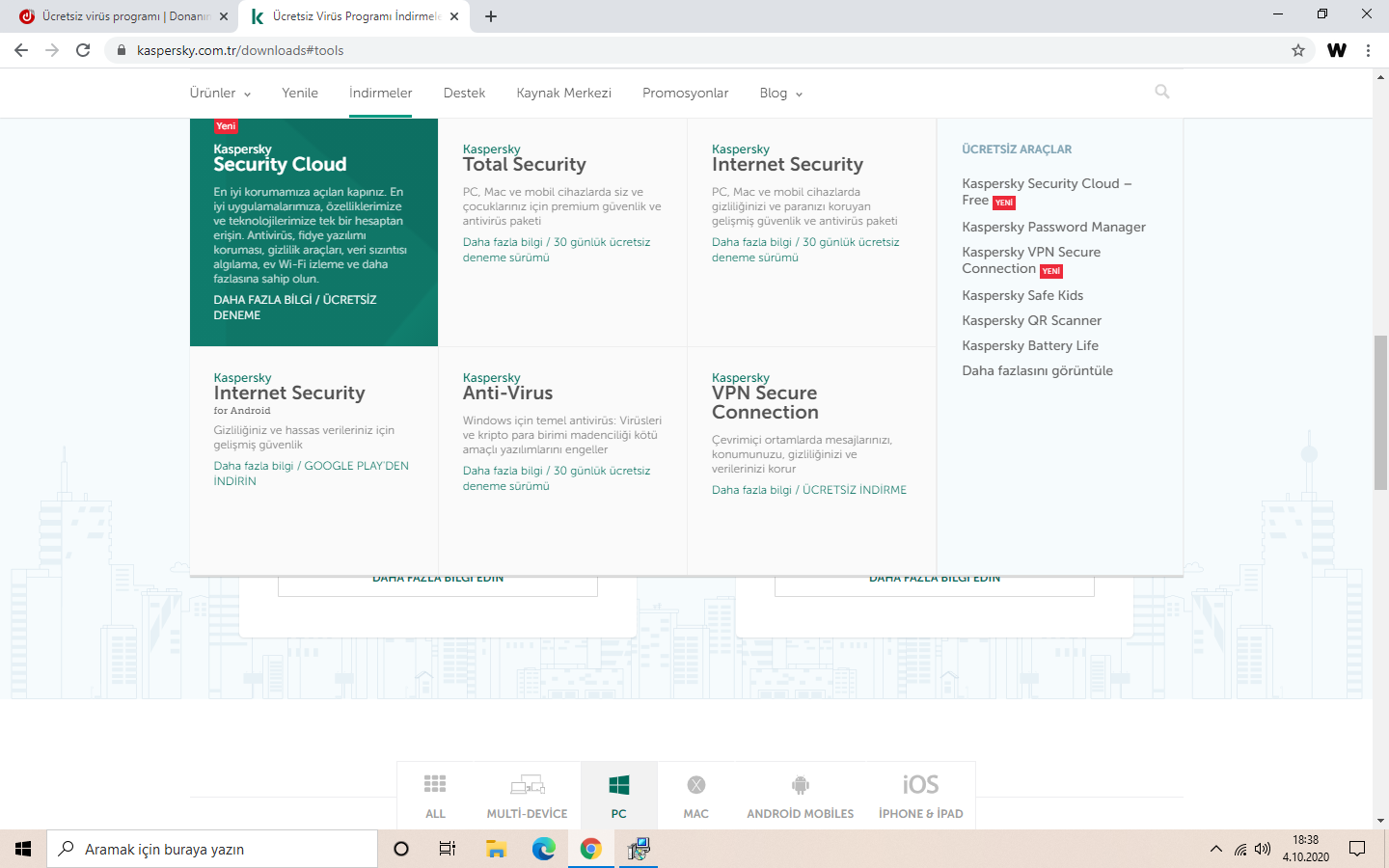Open the network status tray icon

1240,849
